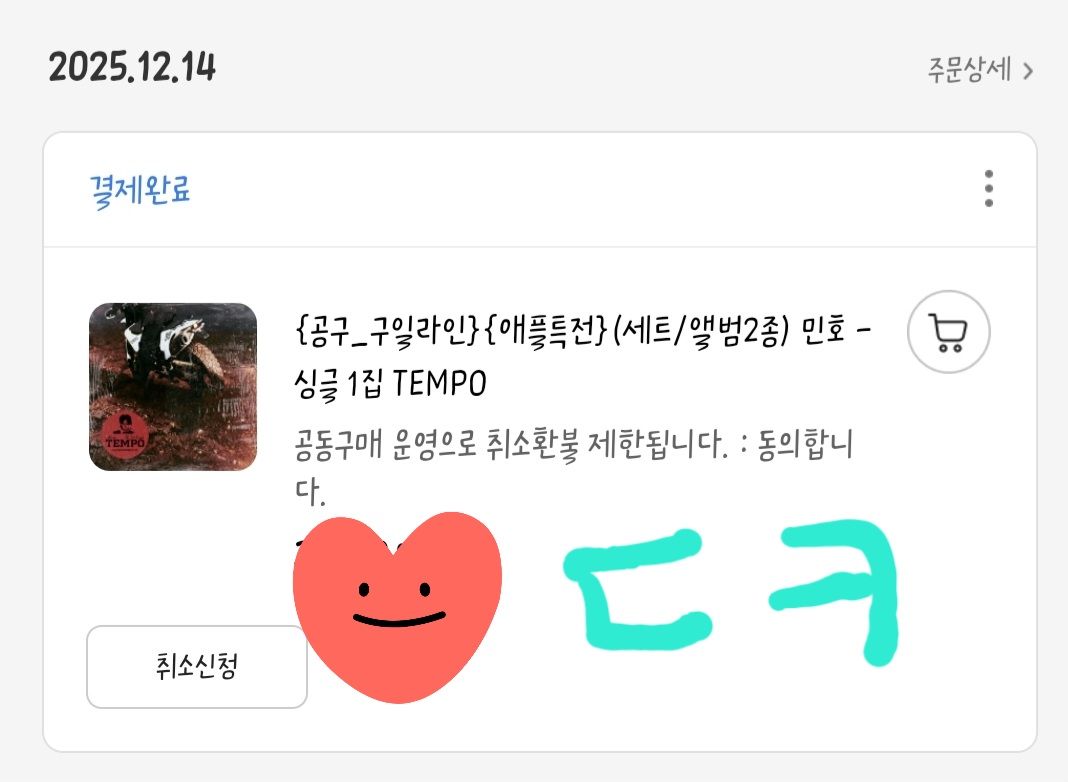This screenshot has width=1068, height=782.
Task: Open the TEMPO album cover thumbnail
Action: pyautogui.click(x=173, y=387)
